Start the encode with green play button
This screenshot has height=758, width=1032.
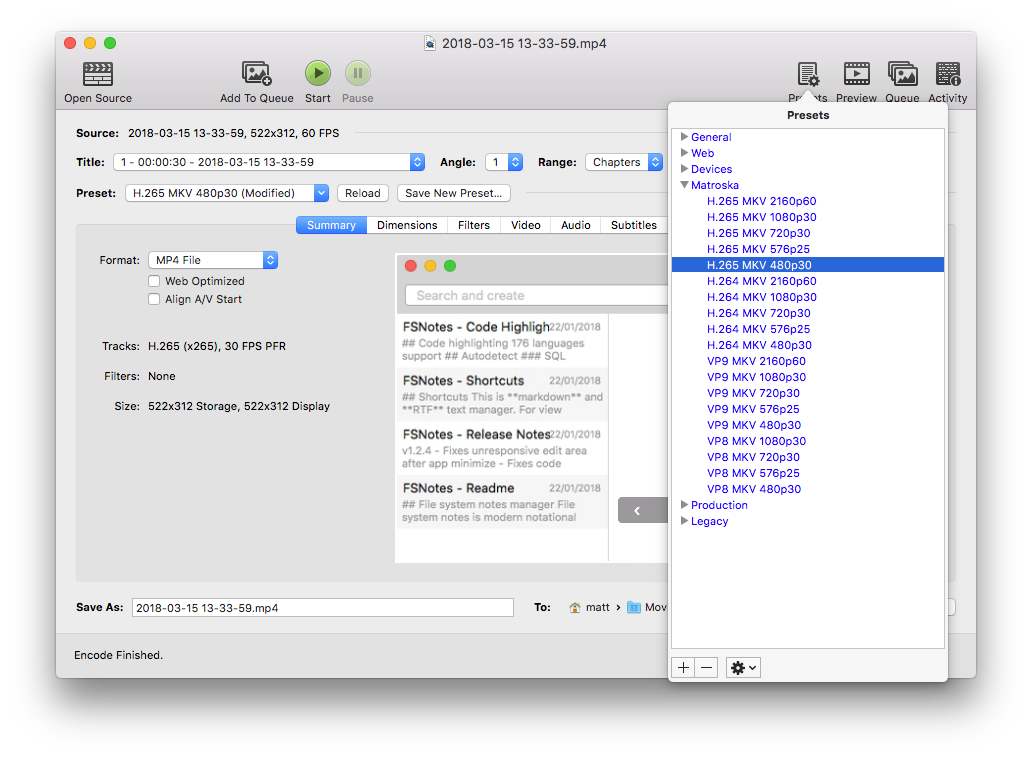[x=318, y=73]
